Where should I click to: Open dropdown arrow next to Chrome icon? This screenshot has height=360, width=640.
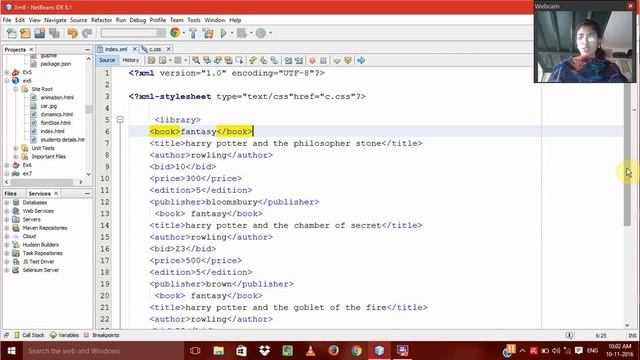pos(184,33)
